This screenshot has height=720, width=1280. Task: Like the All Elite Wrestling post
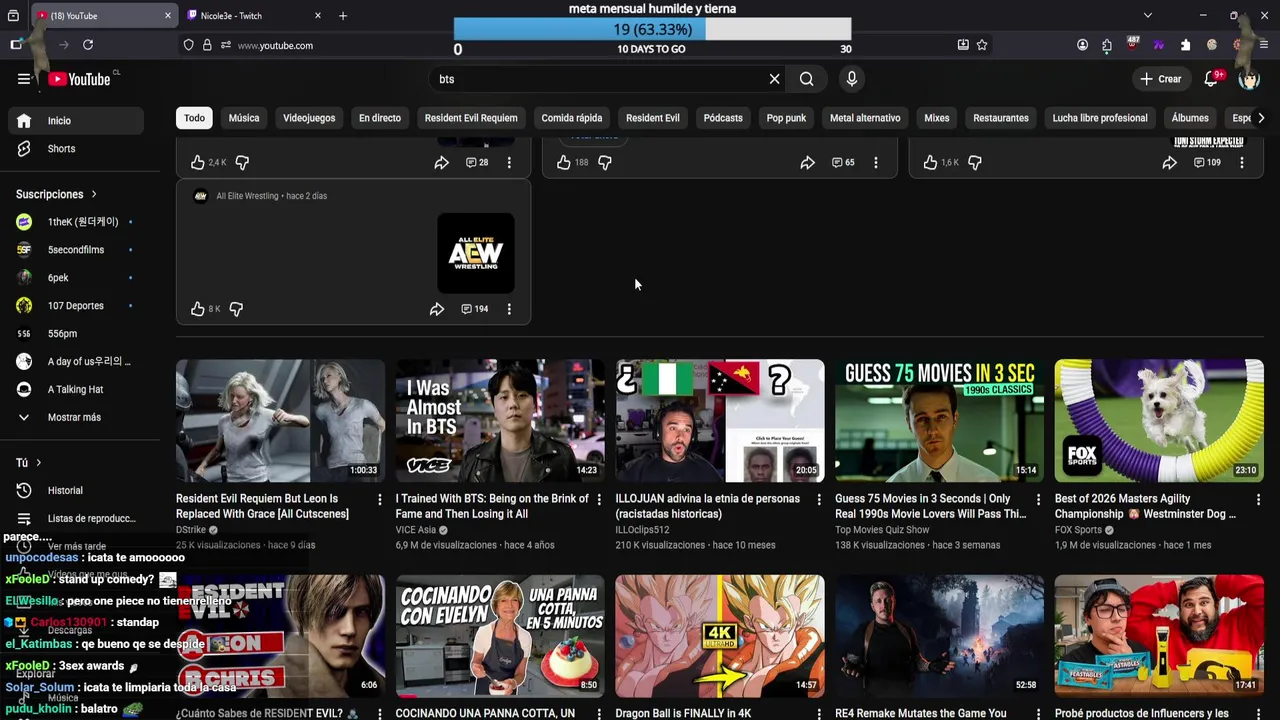pyautogui.click(x=198, y=309)
